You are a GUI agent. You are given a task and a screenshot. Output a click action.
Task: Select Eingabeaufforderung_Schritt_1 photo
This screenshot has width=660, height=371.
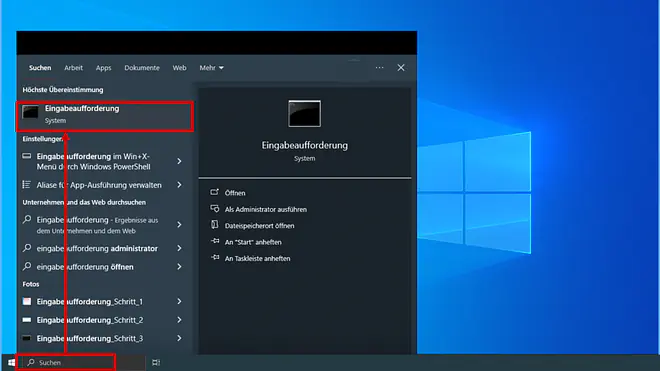(x=90, y=302)
